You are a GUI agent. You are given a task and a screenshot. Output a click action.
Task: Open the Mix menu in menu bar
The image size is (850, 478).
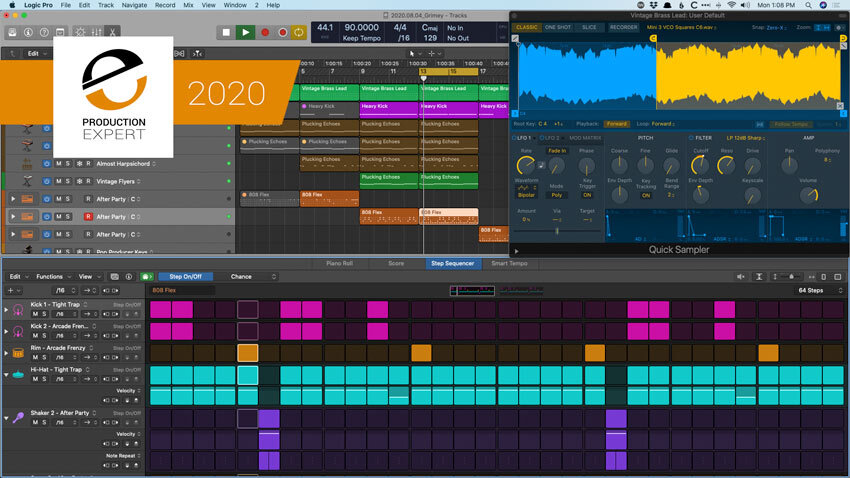pos(188,5)
